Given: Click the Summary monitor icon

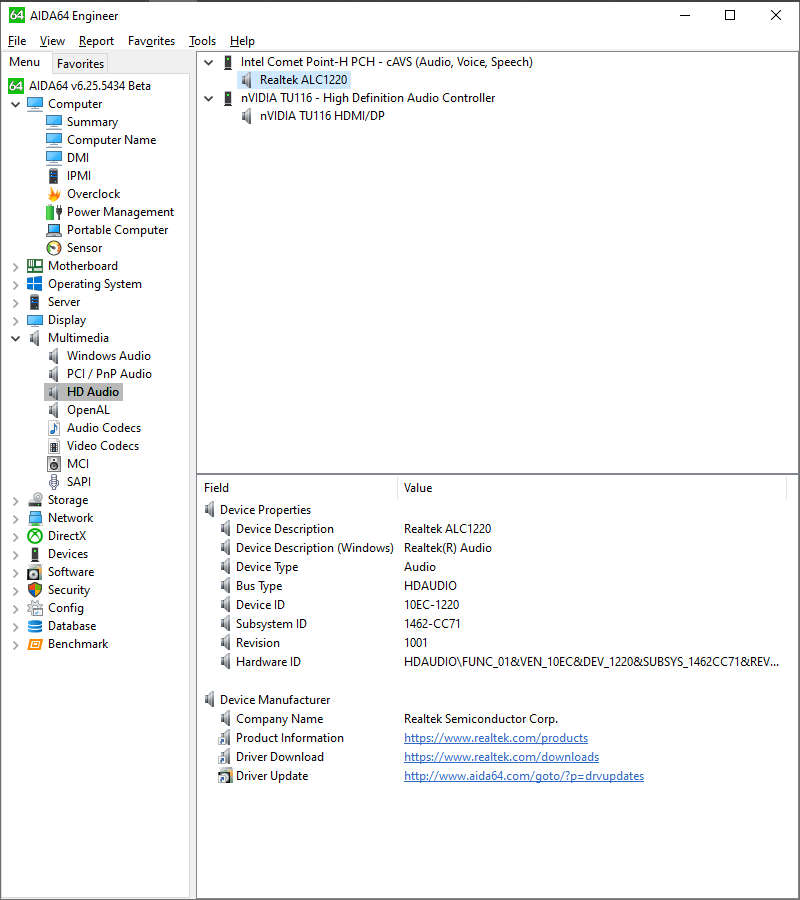Looking at the screenshot, I should [54, 122].
